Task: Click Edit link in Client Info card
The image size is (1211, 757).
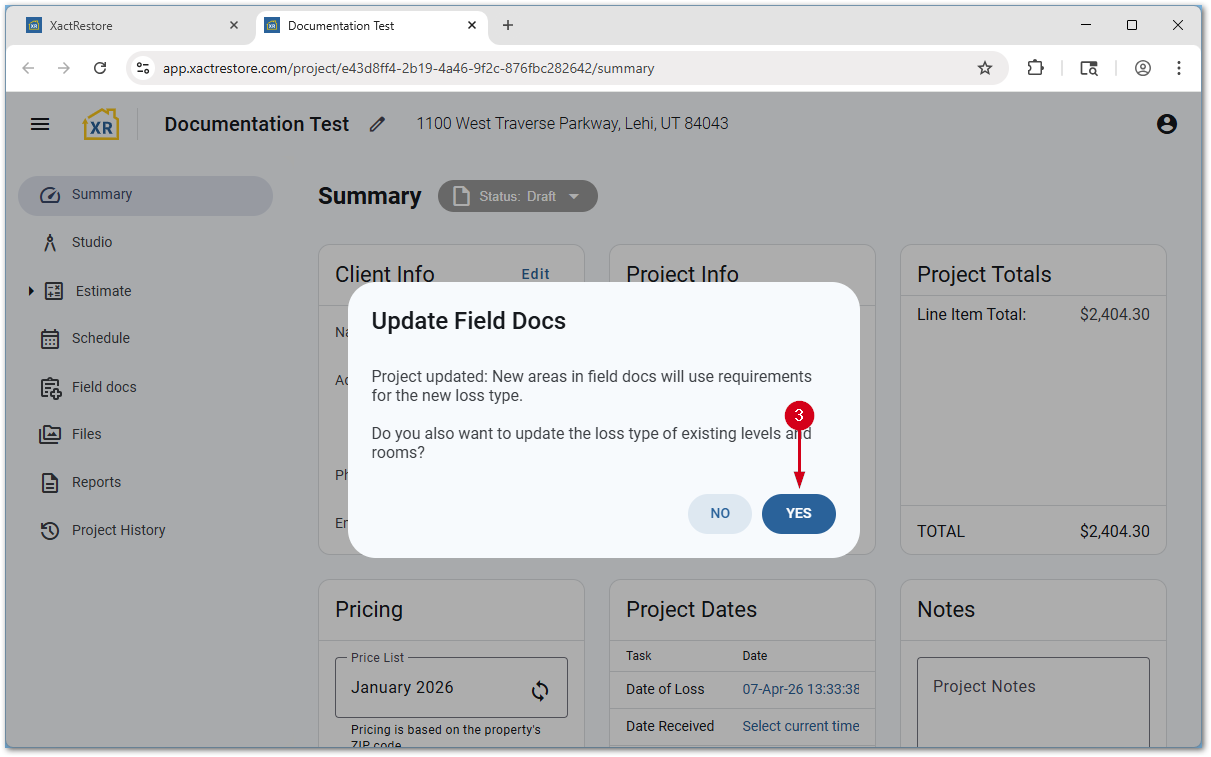Action: (535, 274)
